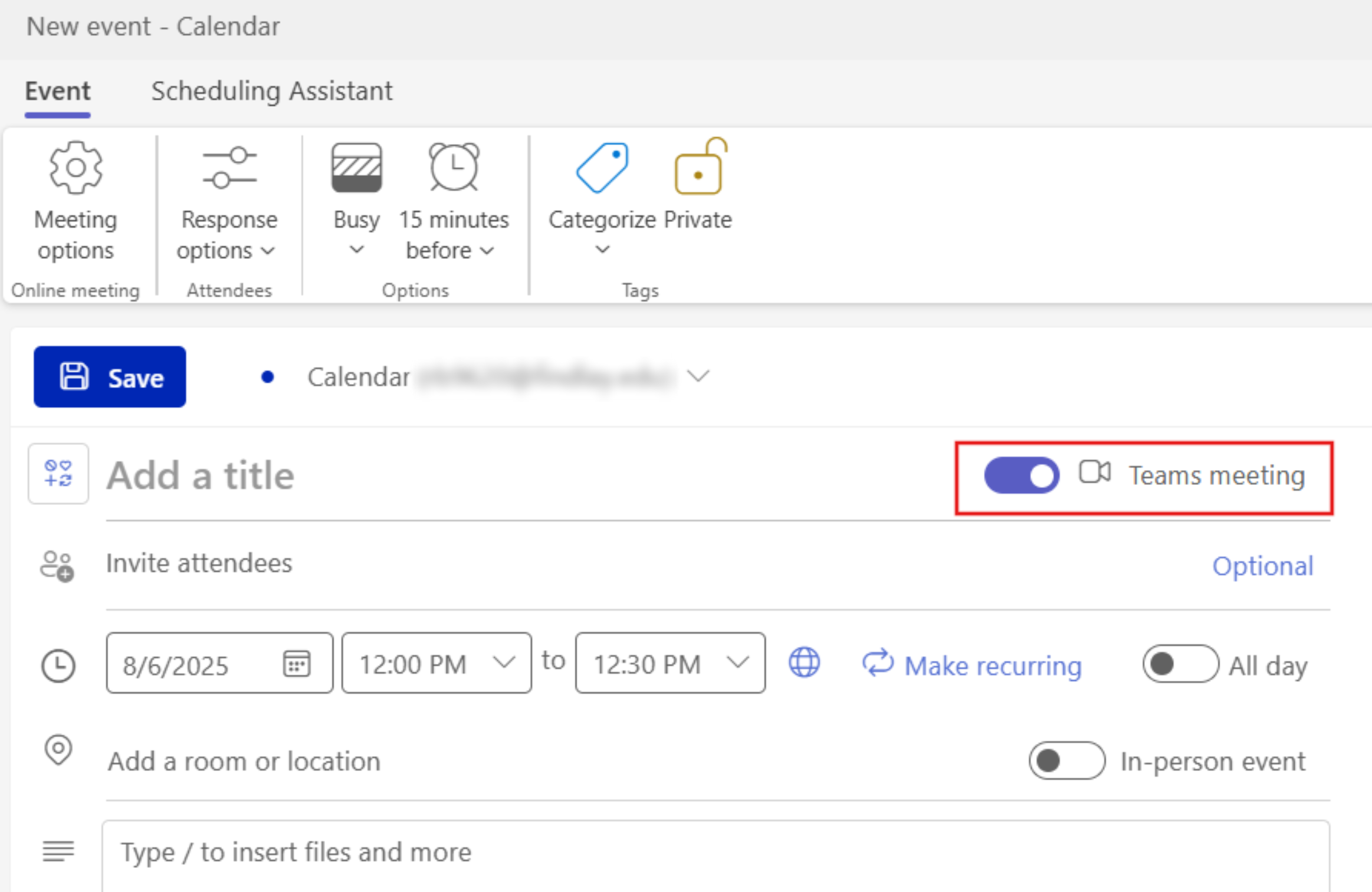Click the Busy status icon

tap(356, 168)
